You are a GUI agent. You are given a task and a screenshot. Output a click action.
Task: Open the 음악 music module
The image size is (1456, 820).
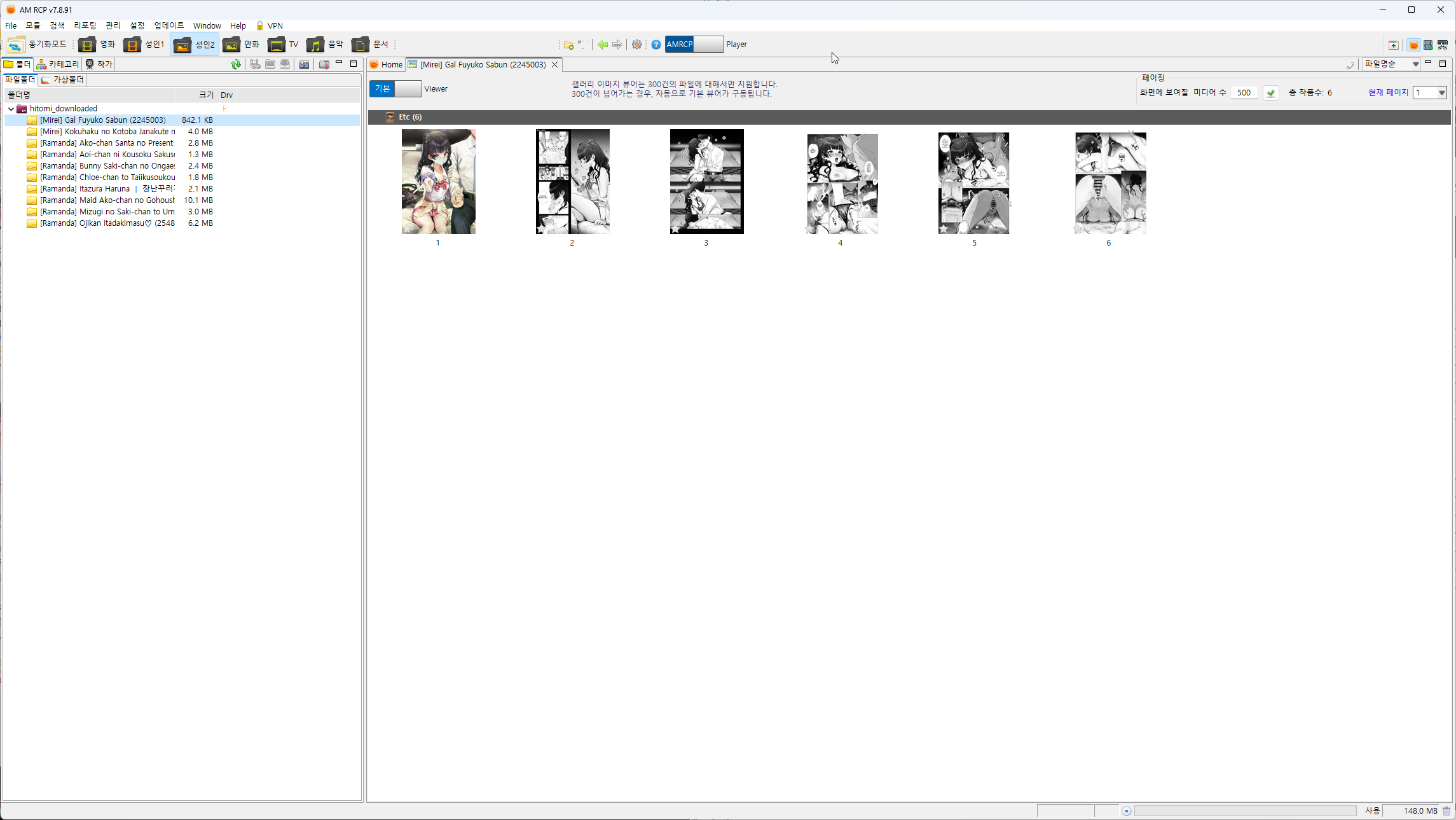point(325,45)
